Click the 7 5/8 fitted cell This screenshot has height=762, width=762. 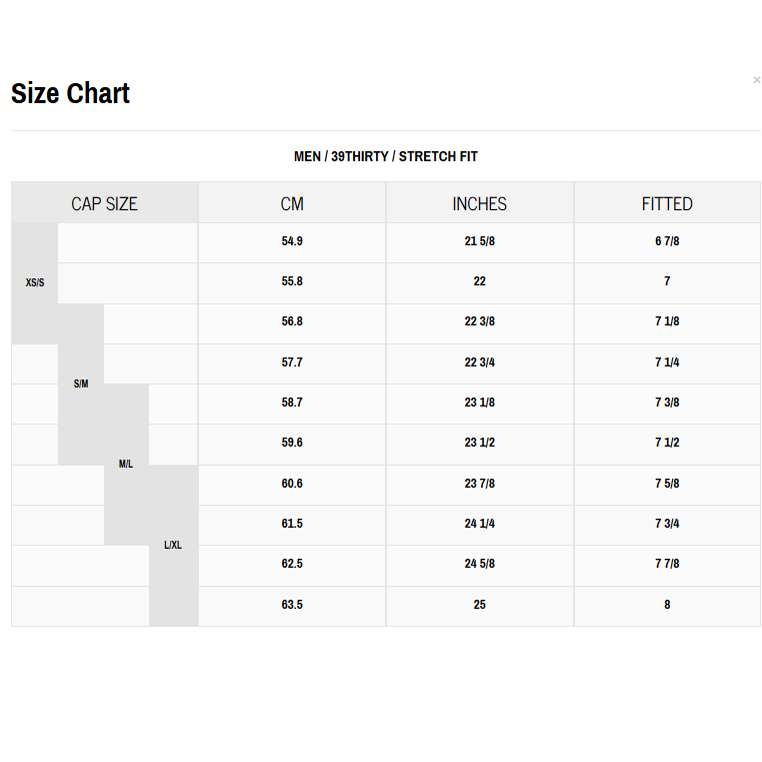[x=667, y=484]
